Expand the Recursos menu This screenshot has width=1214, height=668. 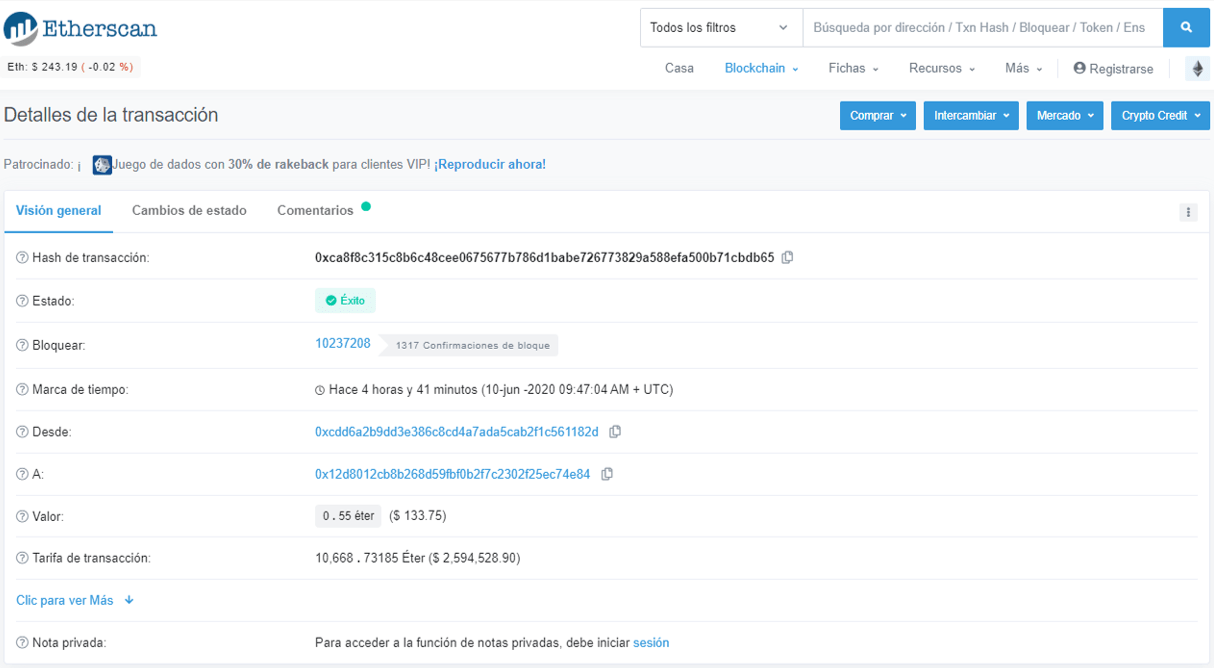point(942,68)
